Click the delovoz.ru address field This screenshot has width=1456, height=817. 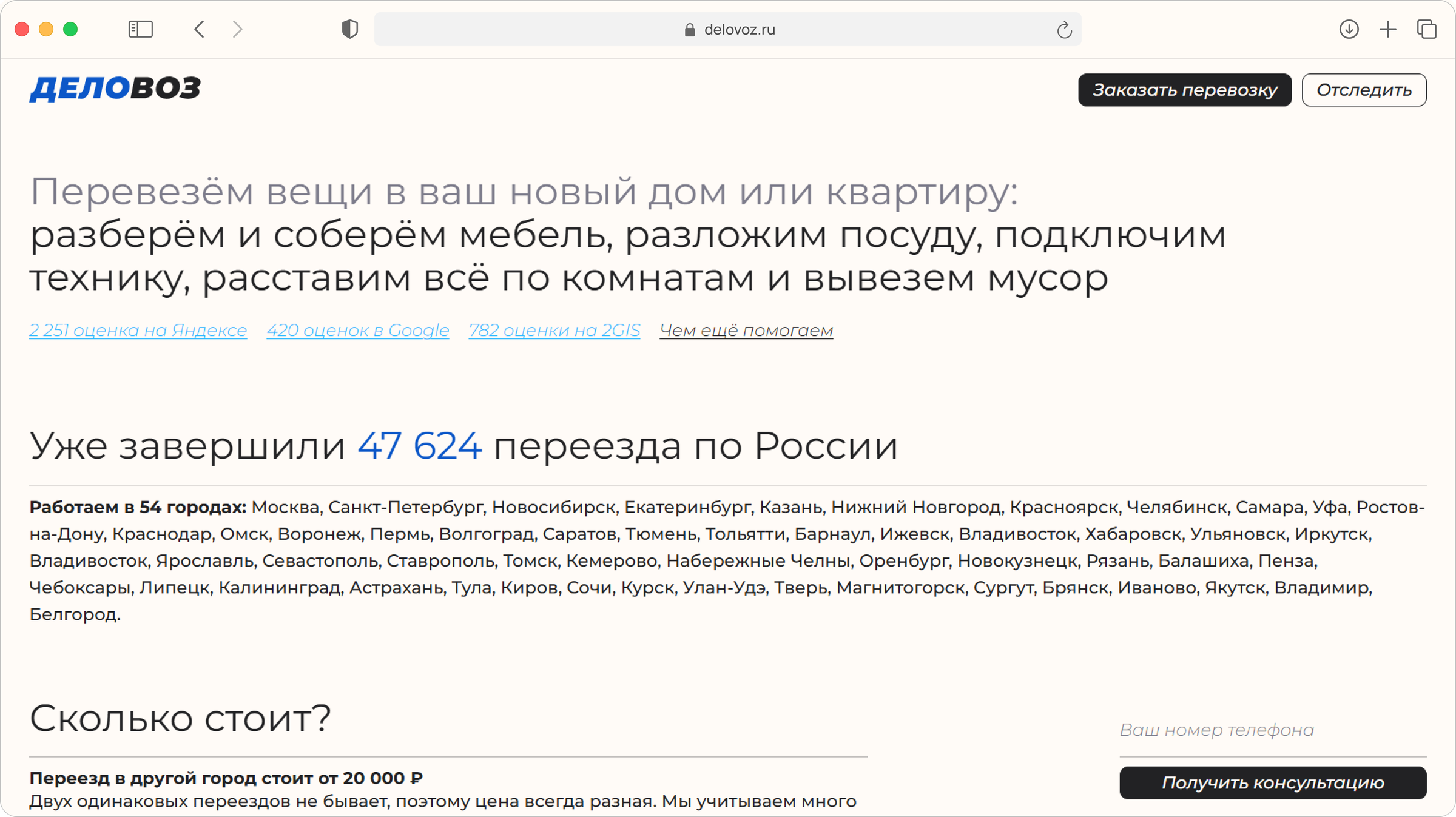tap(727, 29)
